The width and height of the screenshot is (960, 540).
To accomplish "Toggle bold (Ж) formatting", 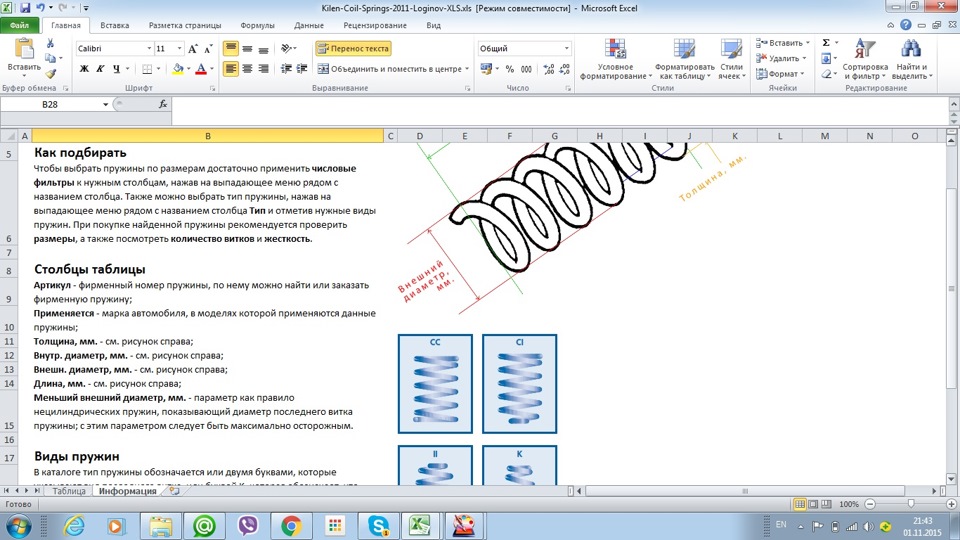I will (84, 69).
